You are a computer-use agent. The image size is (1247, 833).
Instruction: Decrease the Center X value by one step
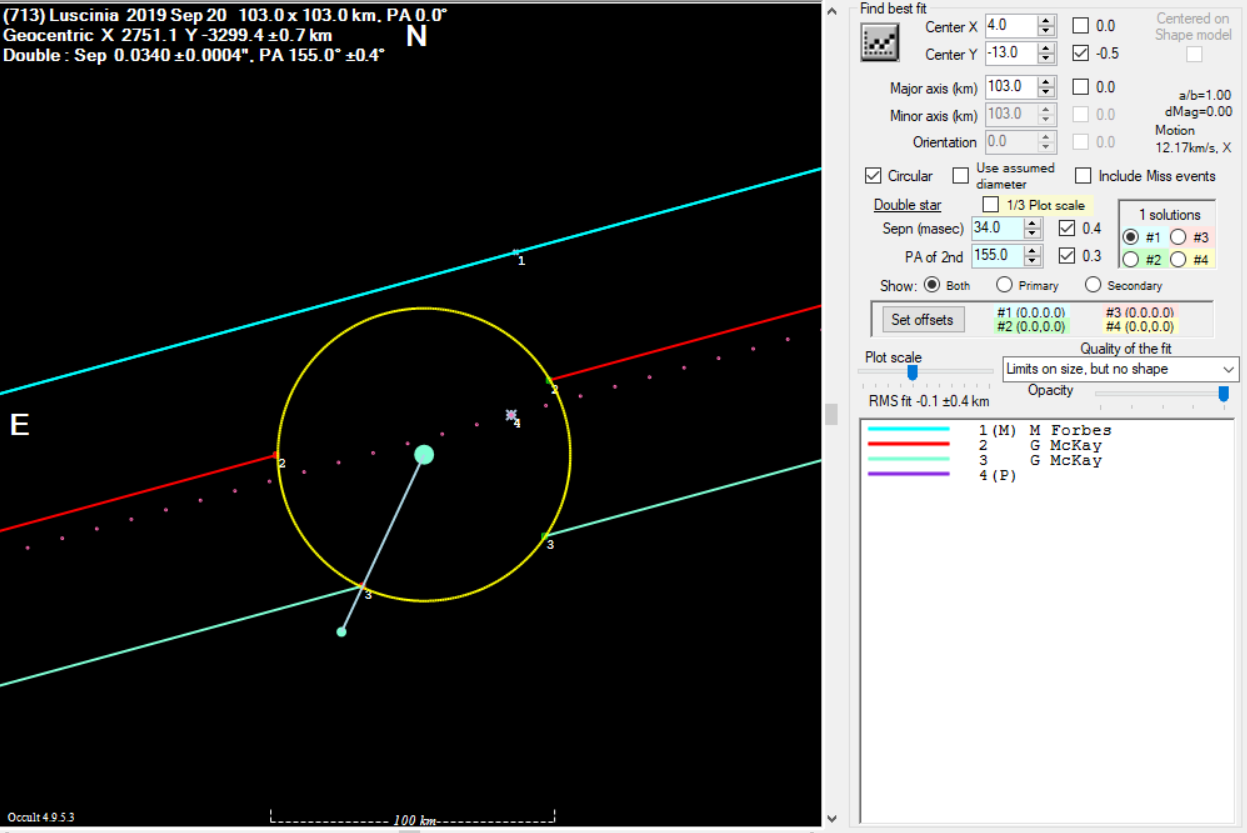1047,33
